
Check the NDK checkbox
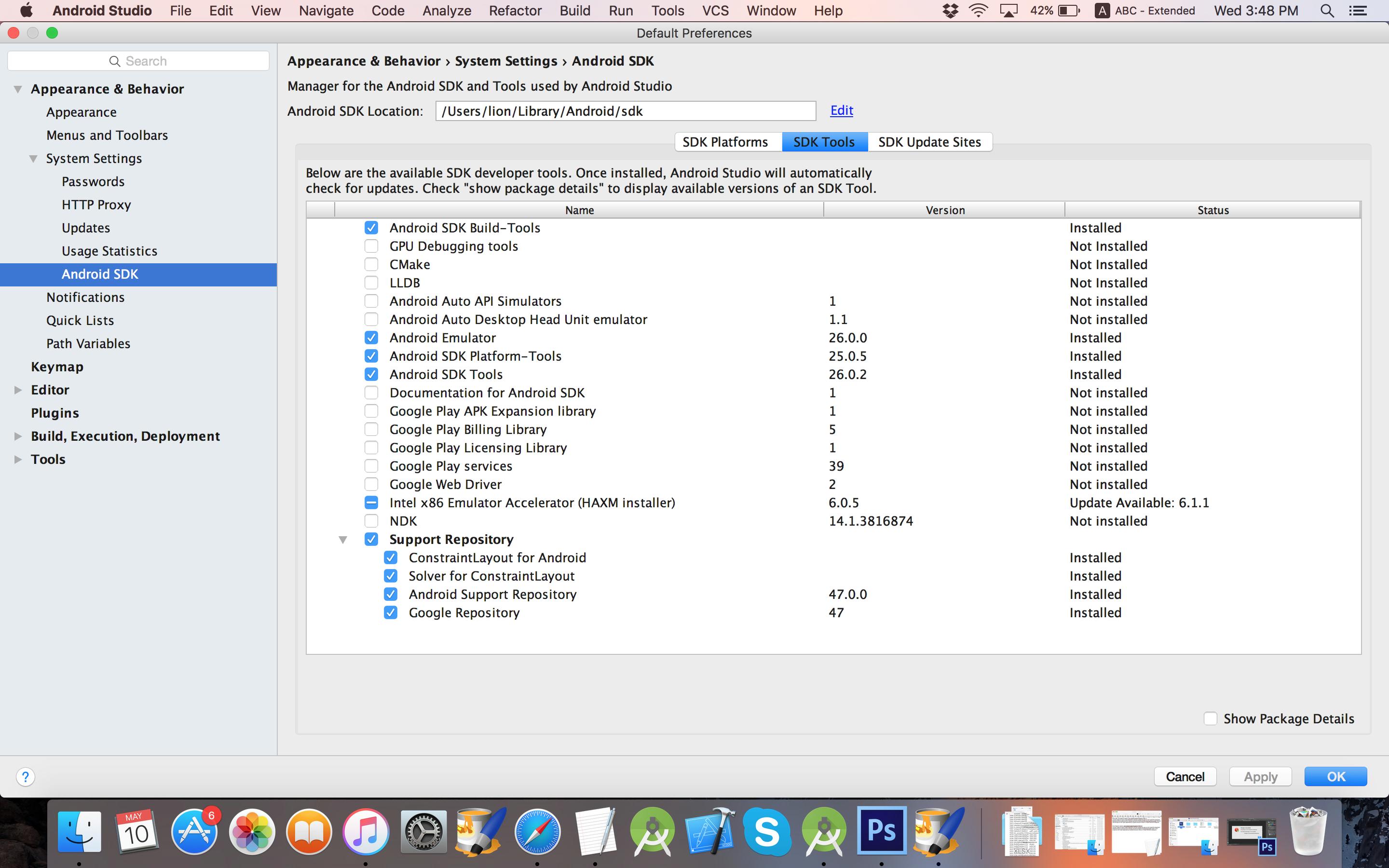[371, 521]
